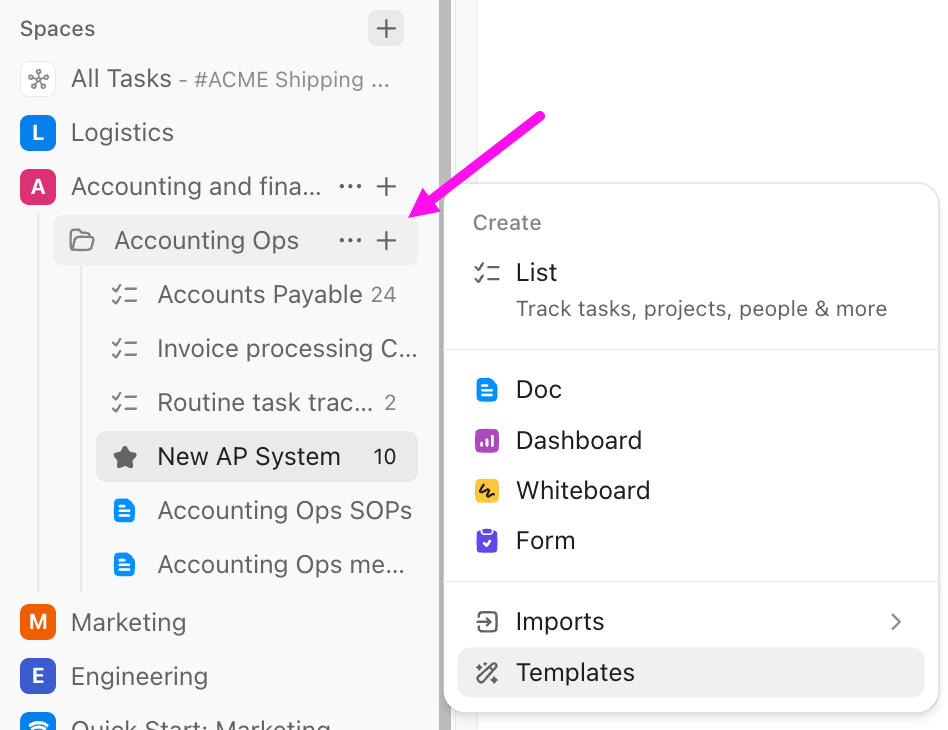
Task: Open the ellipsis menu for Accounting Ops
Action: point(350,240)
